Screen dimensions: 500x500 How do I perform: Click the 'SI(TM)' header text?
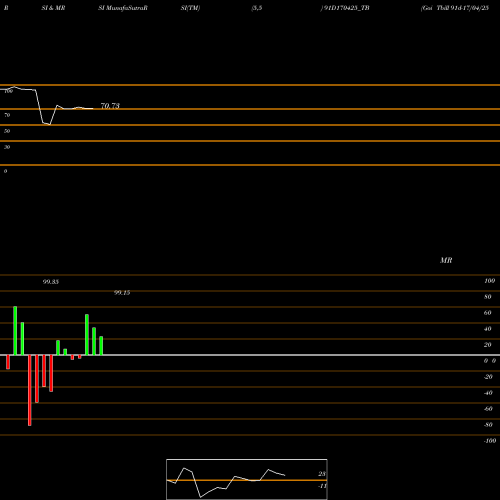[190, 8]
